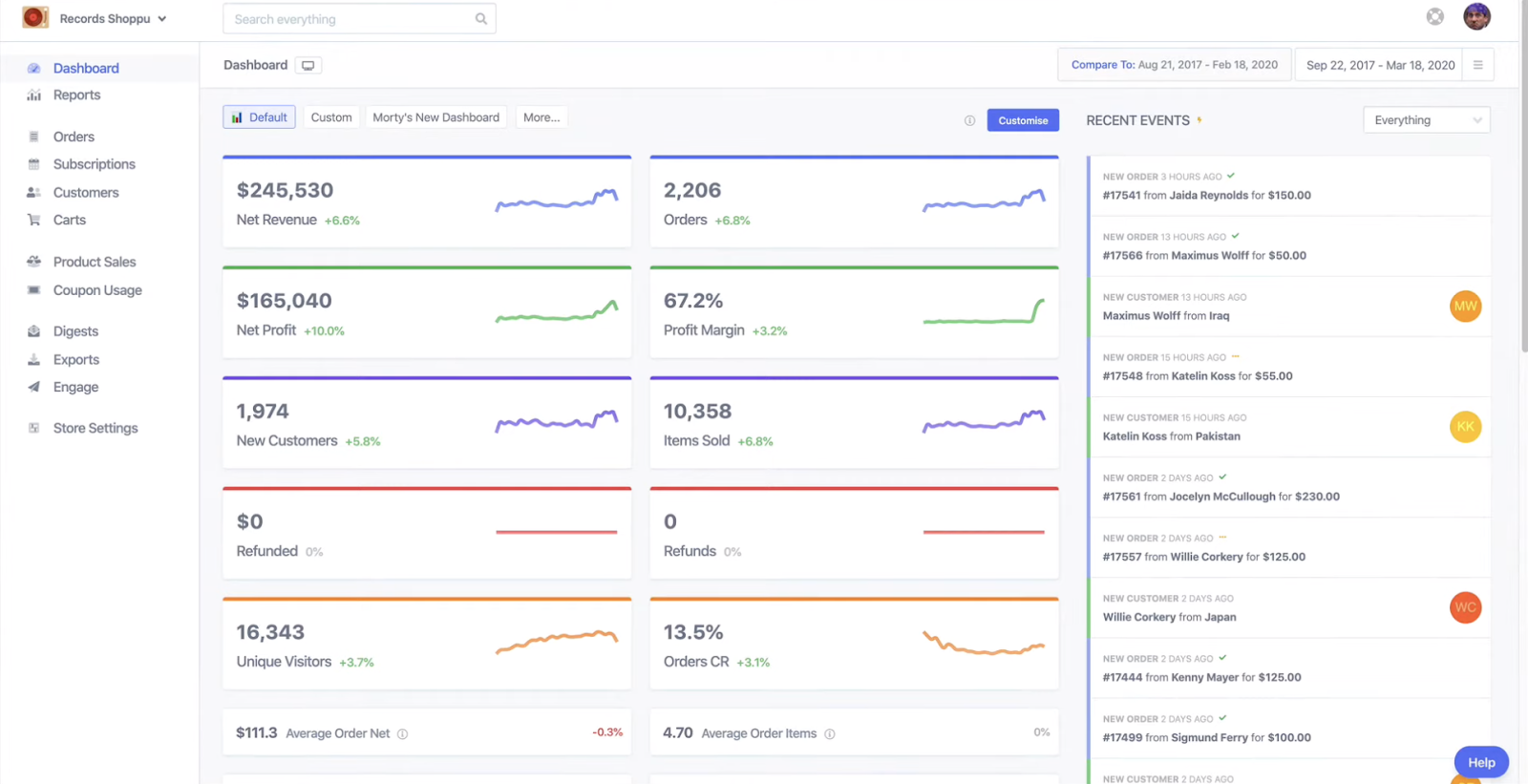Click the Help chat button
This screenshot has height=784, width=1528.
tap(1481, 762)
